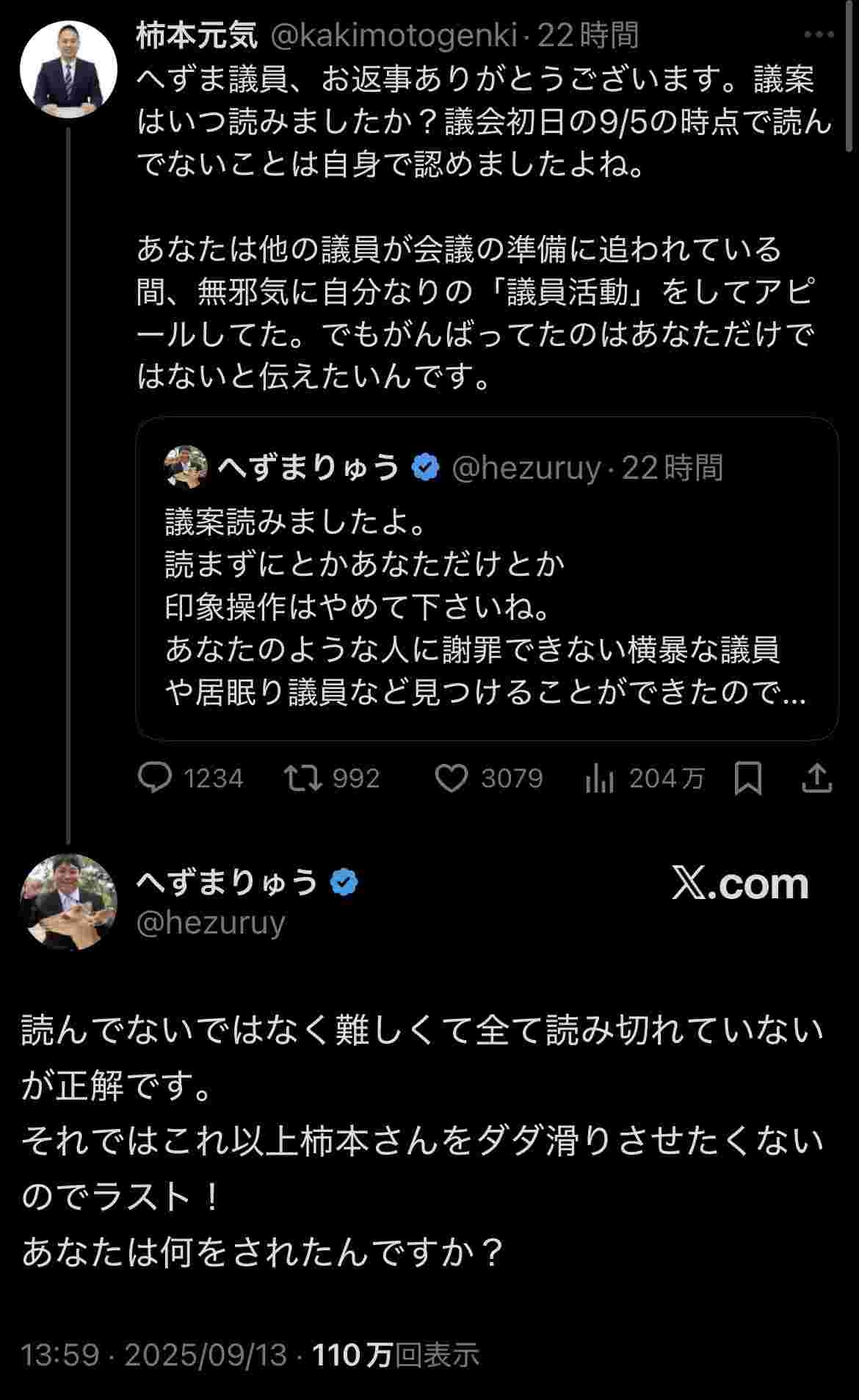Open the @kakimotogenki handle link
This screenshot has width=859, height=1400.
tap(394, 35)
